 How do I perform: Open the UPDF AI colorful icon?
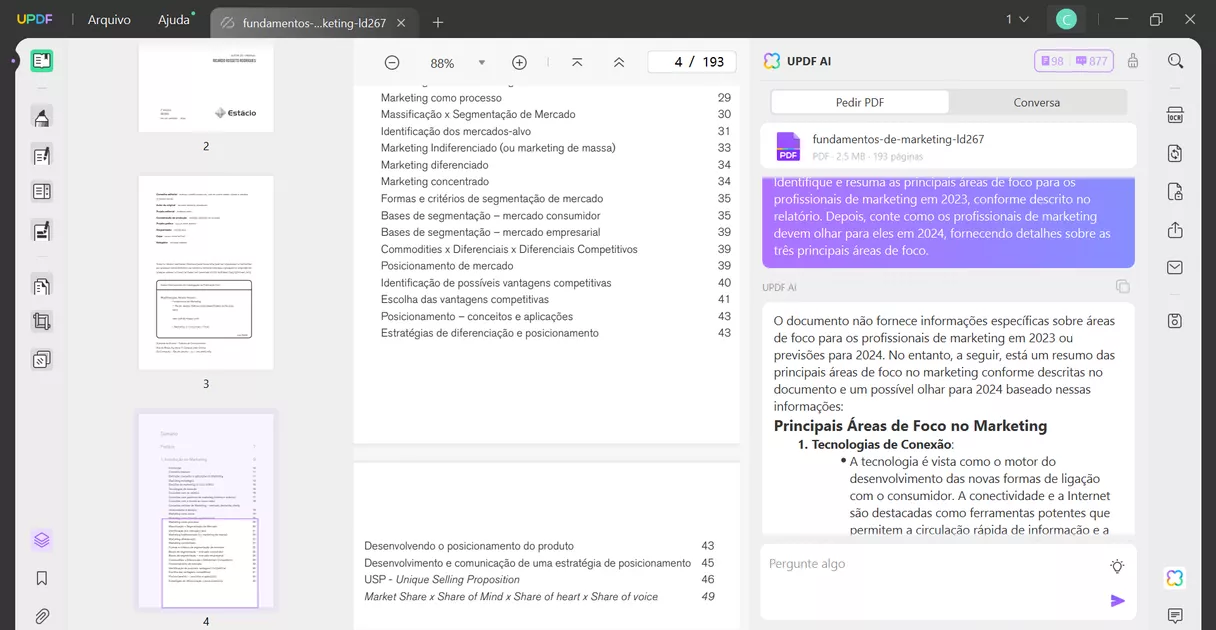pos(1175,578)
